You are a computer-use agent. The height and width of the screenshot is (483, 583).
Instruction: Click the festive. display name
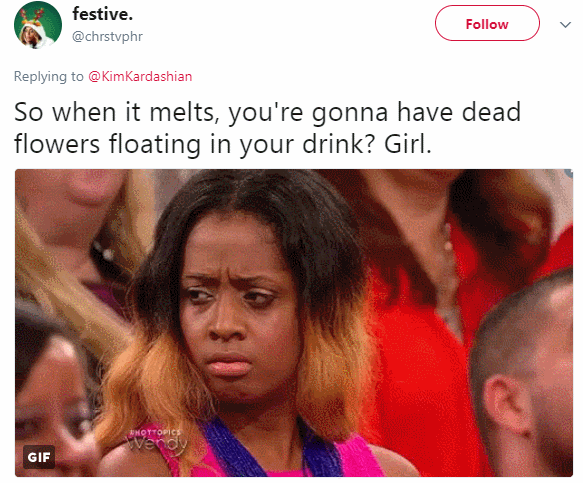point(103,15)
